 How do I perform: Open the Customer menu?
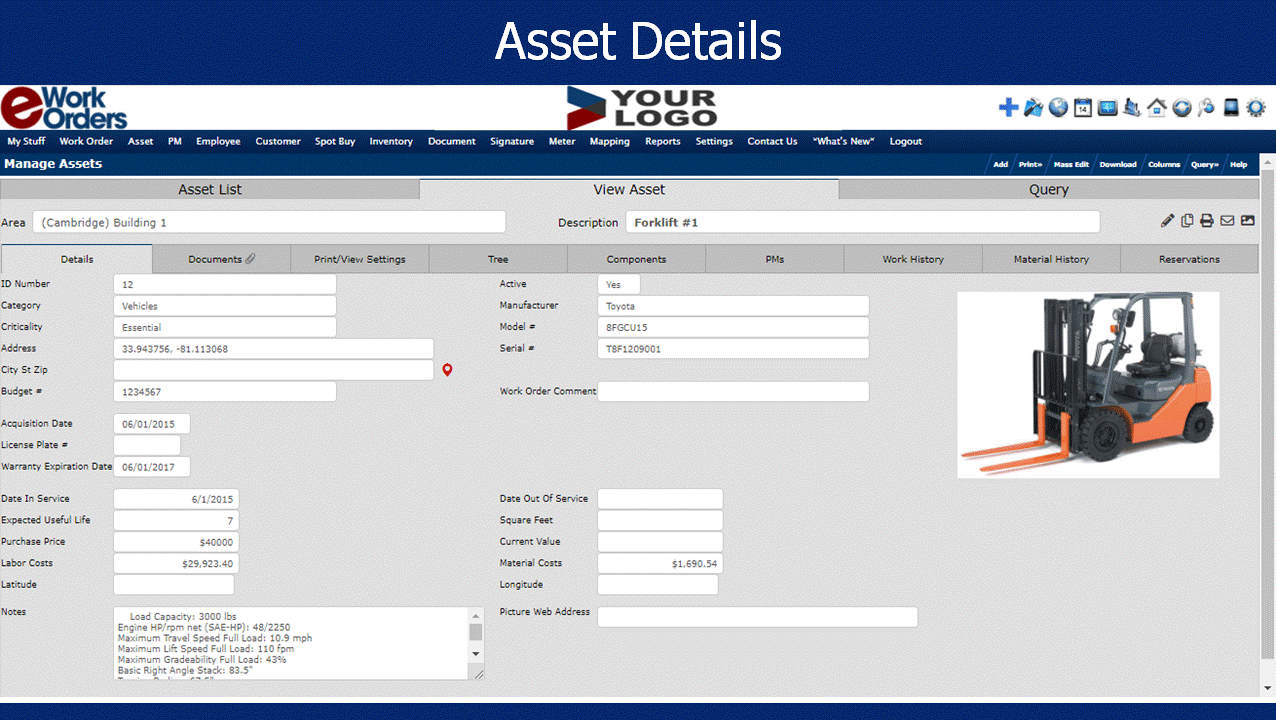pos(278,141)
